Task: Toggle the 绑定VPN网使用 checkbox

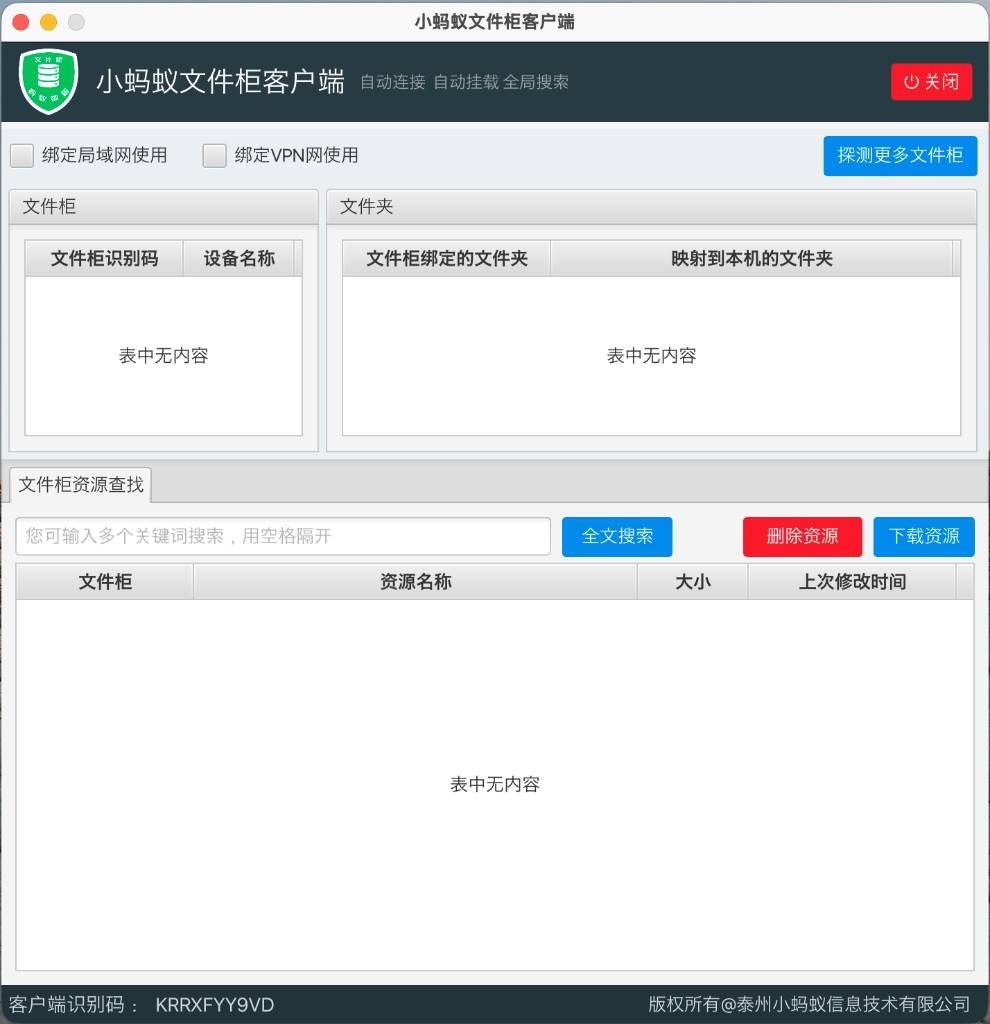Action: pyautogui.click(x=214, y=155)
